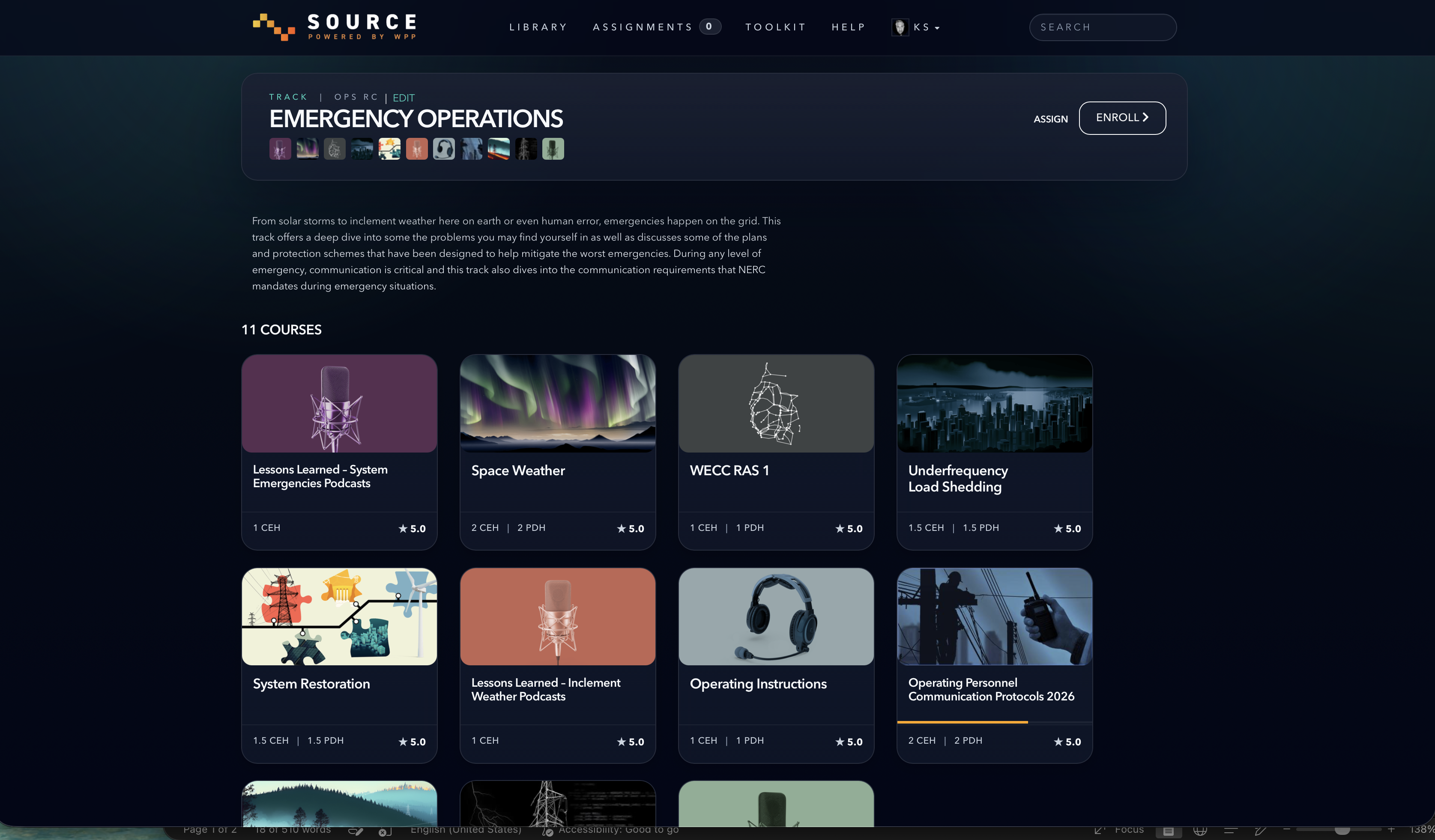
Task: Click the Assign button for this track
Action: tap(1051, 119)
